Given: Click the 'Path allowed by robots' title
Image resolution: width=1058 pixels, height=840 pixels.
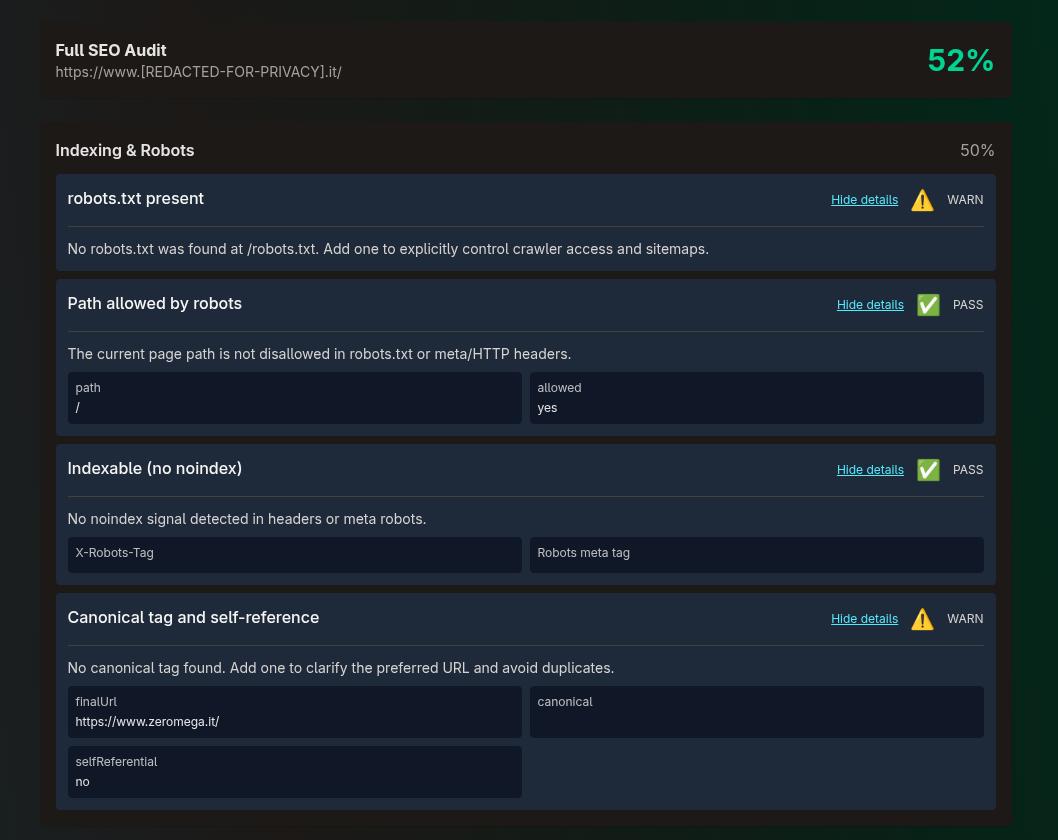Looking at the screenshot, I should pyautogui.click(x=155, y=304).
